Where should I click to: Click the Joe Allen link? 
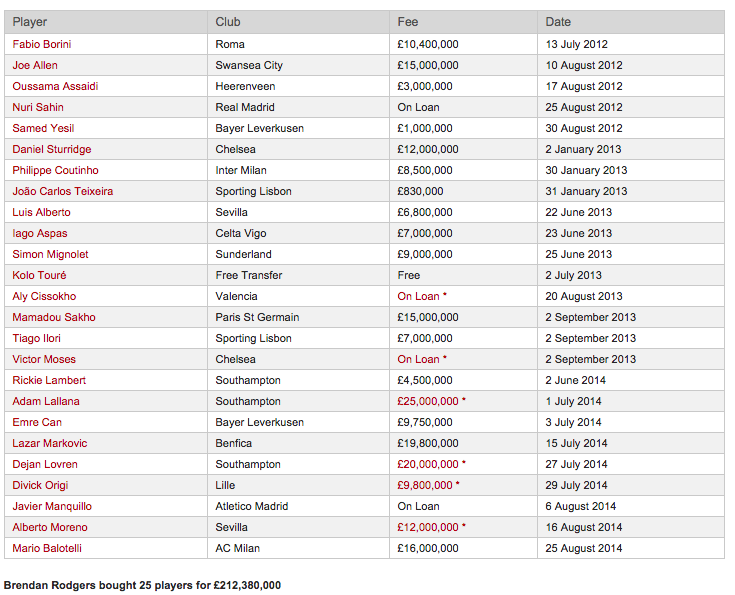pos(35,65)
